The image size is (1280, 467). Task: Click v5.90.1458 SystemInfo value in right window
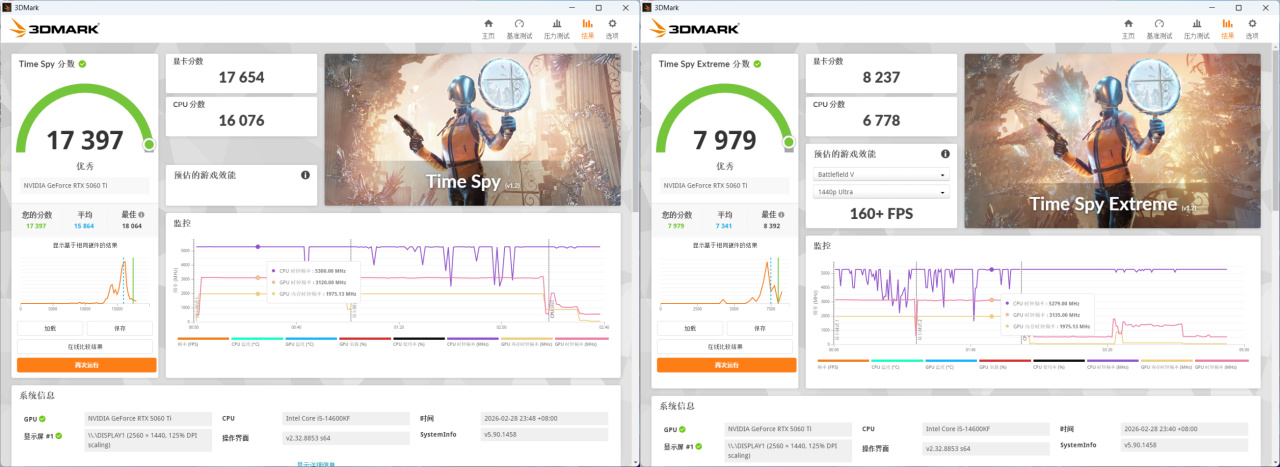click(x=1186, y=445)
